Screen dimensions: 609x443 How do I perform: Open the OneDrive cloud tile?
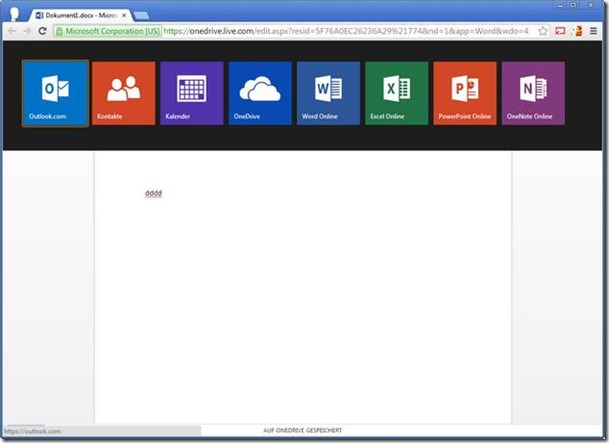259,93
